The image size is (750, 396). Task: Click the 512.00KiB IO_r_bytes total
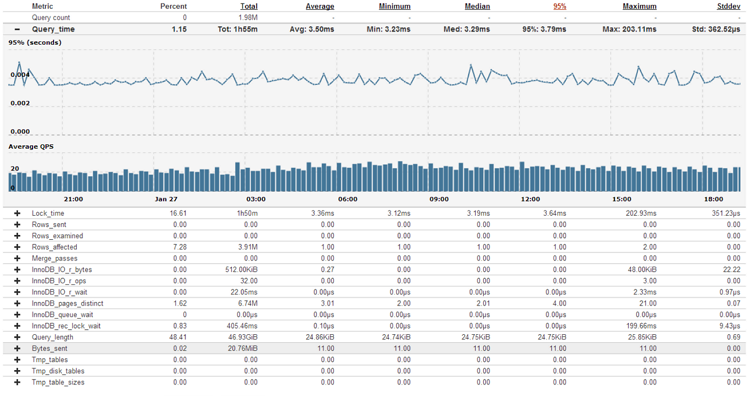[x=242, y=270]
